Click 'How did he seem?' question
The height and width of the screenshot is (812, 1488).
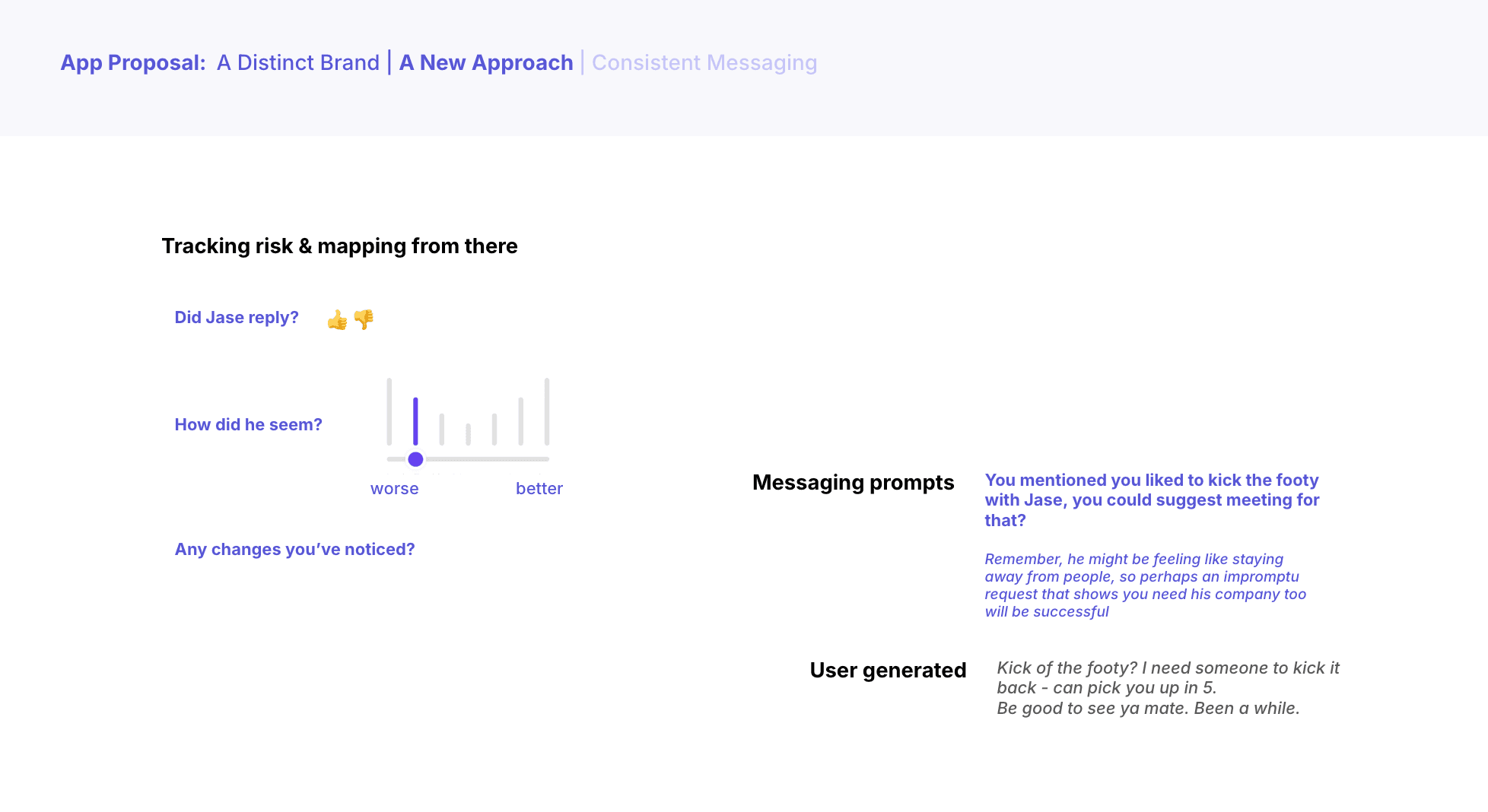[x=249, y=424]
